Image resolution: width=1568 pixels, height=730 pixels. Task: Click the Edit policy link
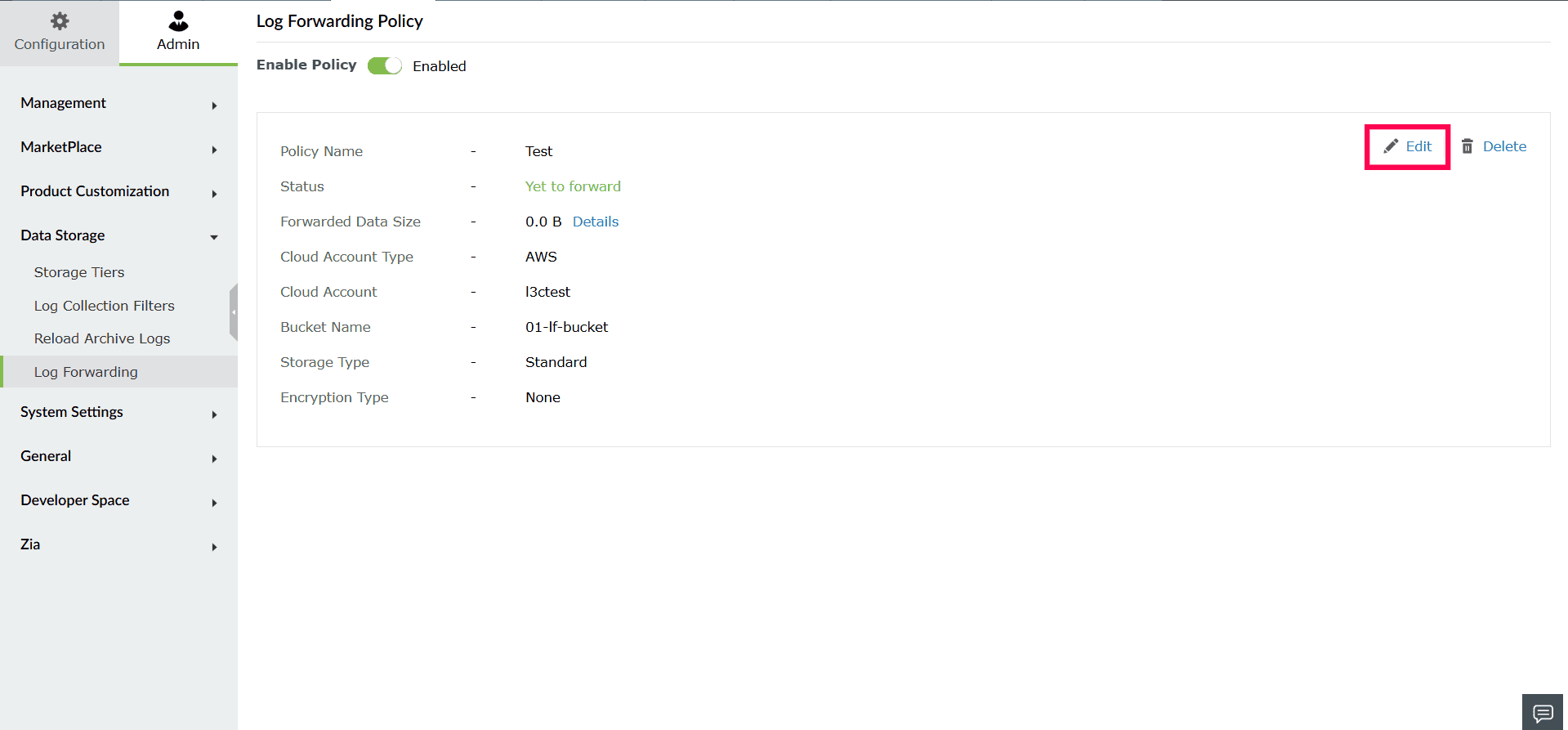(1418, 146)
